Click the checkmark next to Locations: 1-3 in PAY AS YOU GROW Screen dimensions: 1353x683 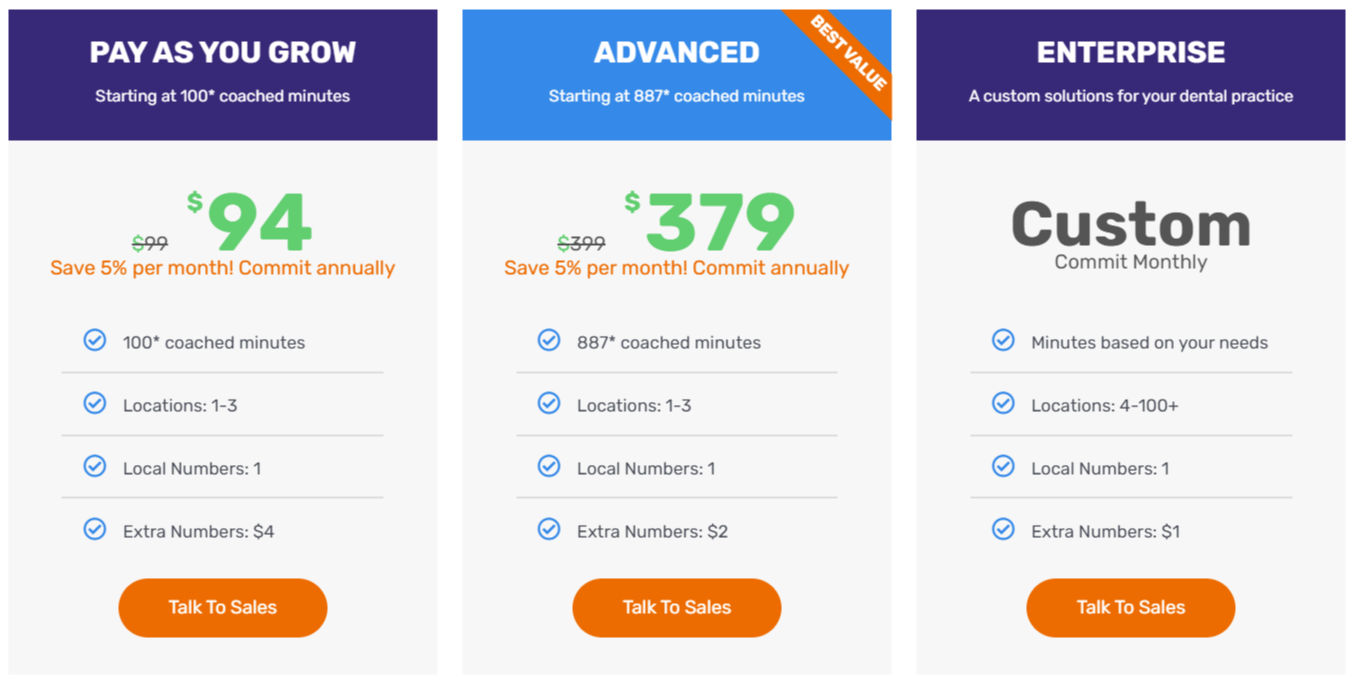tap(94, 403)
